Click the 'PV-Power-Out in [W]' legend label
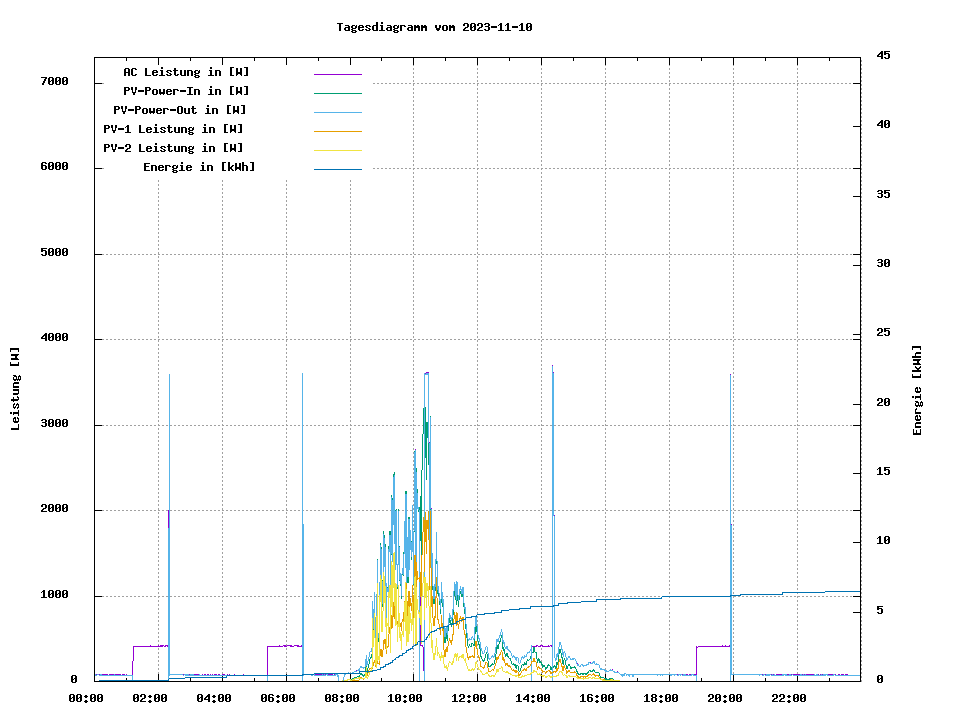 click(x=181, y=110)
